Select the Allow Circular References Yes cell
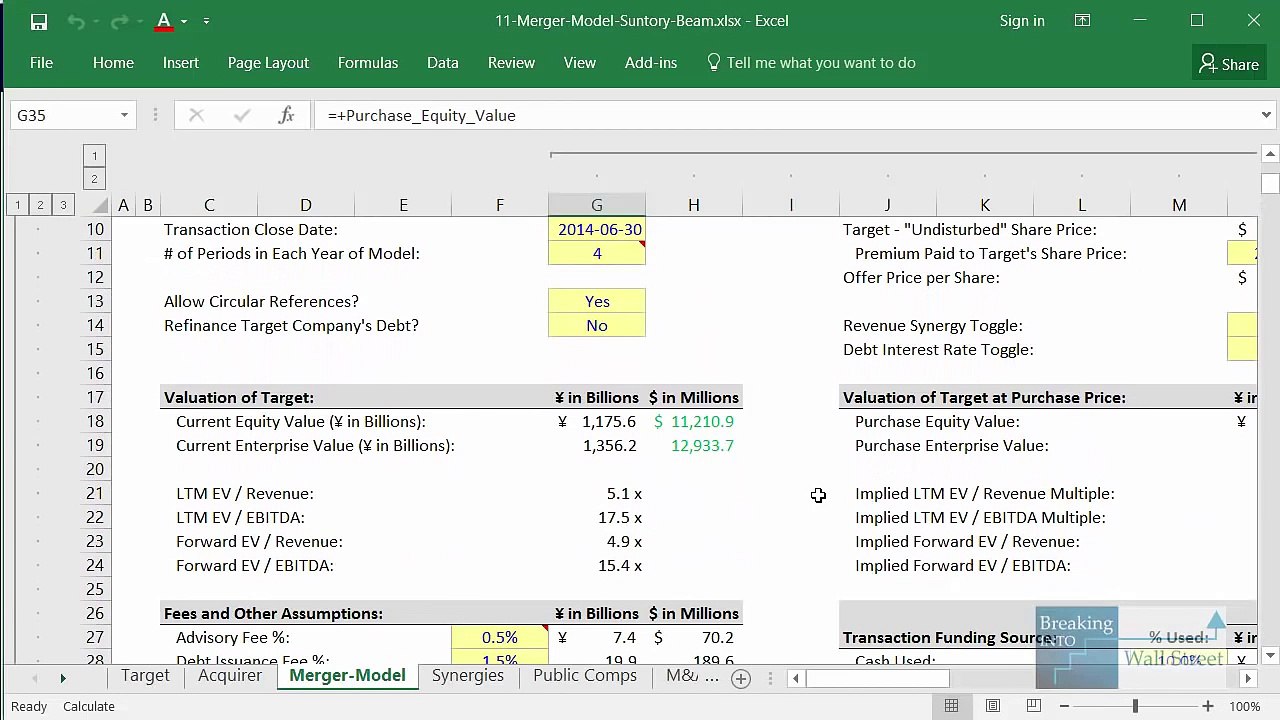 (597, 301)
